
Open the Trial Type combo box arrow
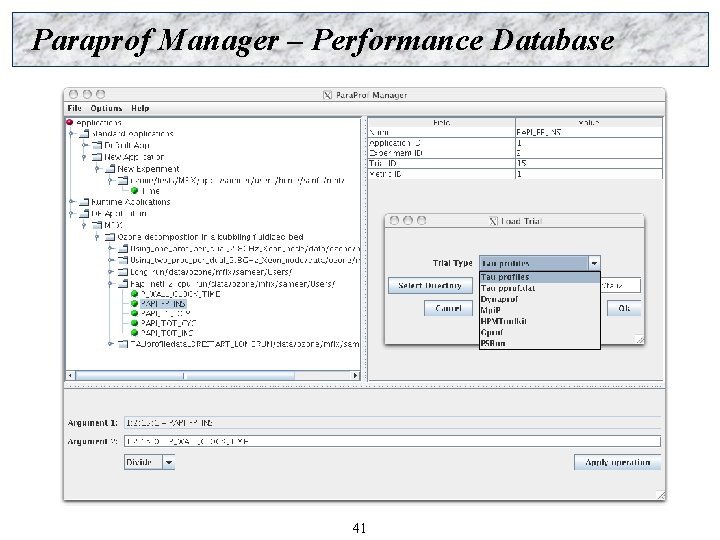(594, 263)
